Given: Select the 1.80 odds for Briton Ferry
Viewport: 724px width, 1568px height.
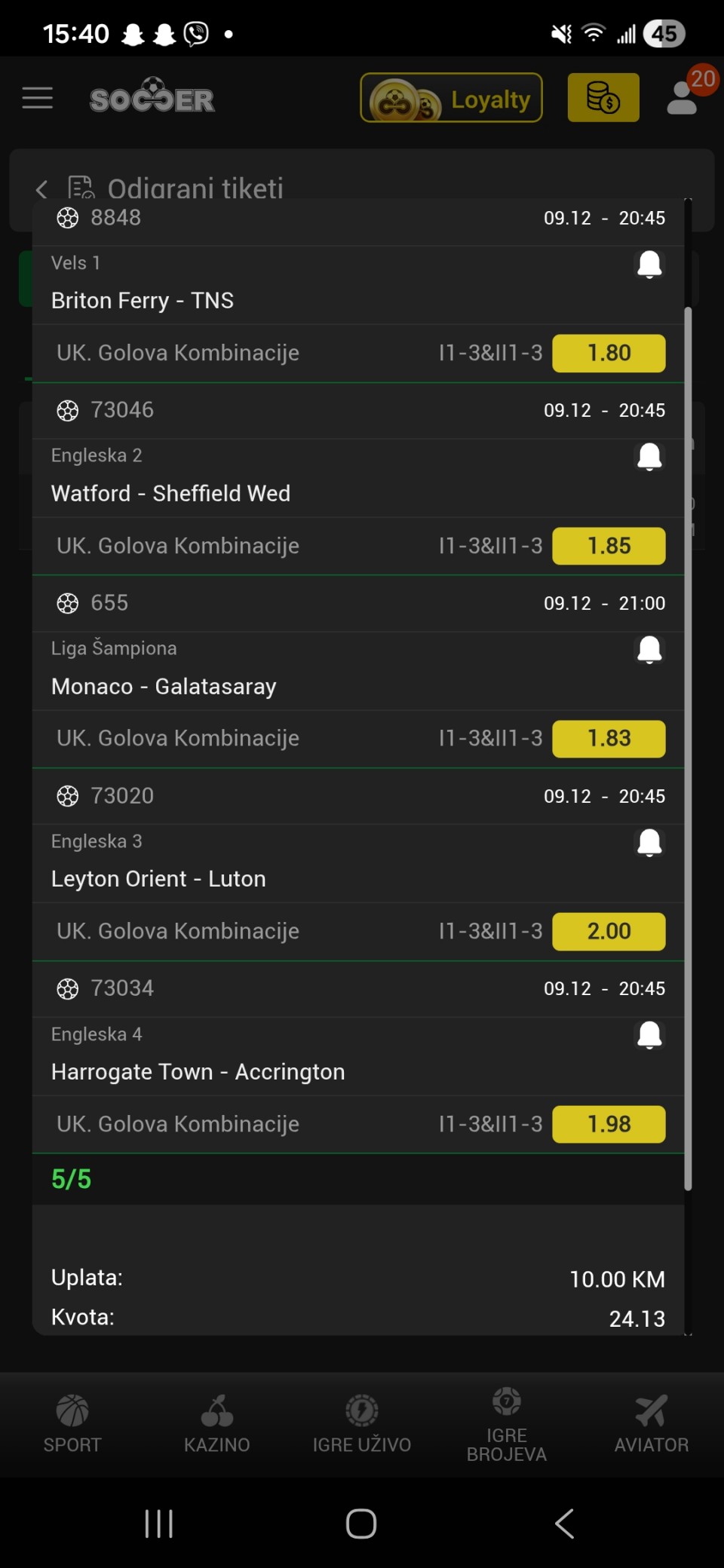Looking at the screenshot, I should pos(609,353).
